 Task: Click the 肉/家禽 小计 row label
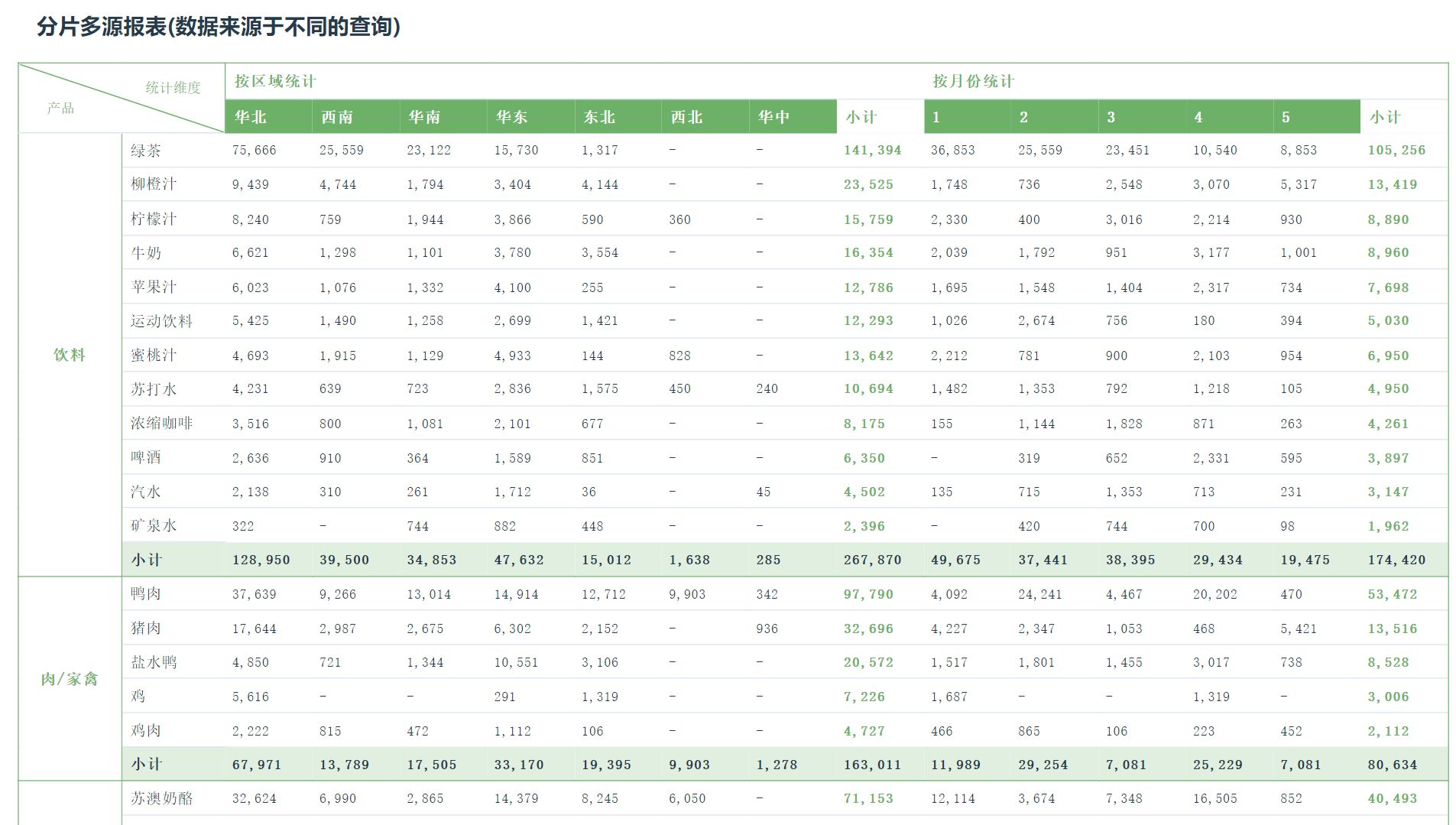[x=146, y=765]
